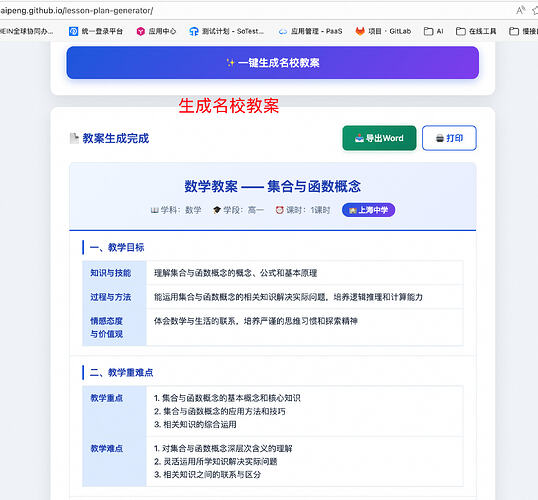
Task: Open the 项目 · GitLab bookmark
Action: (383, 31)
